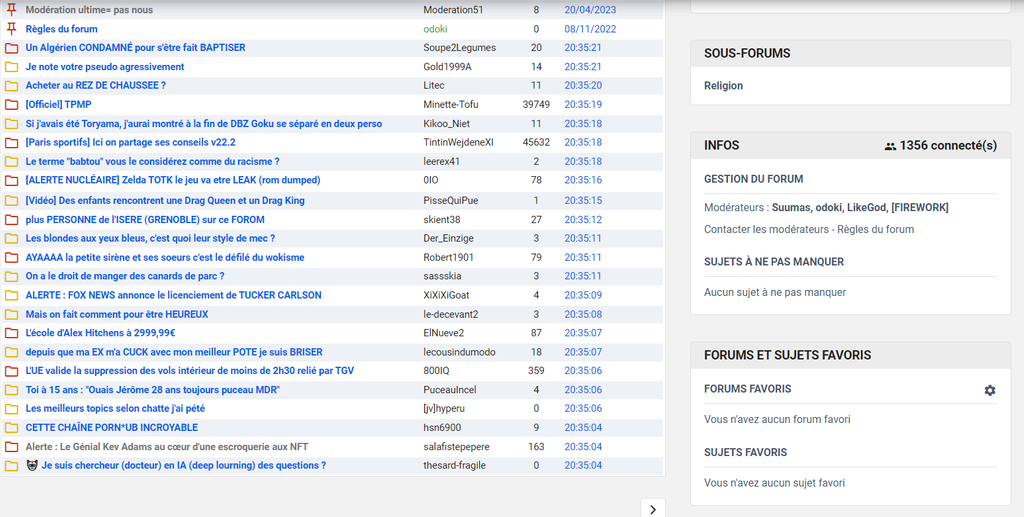Click yellow folder icon beside Acheter au REZ DE CHAUSSEE
This screenshot has width=1024, height=517.
(x=12, y=86)
